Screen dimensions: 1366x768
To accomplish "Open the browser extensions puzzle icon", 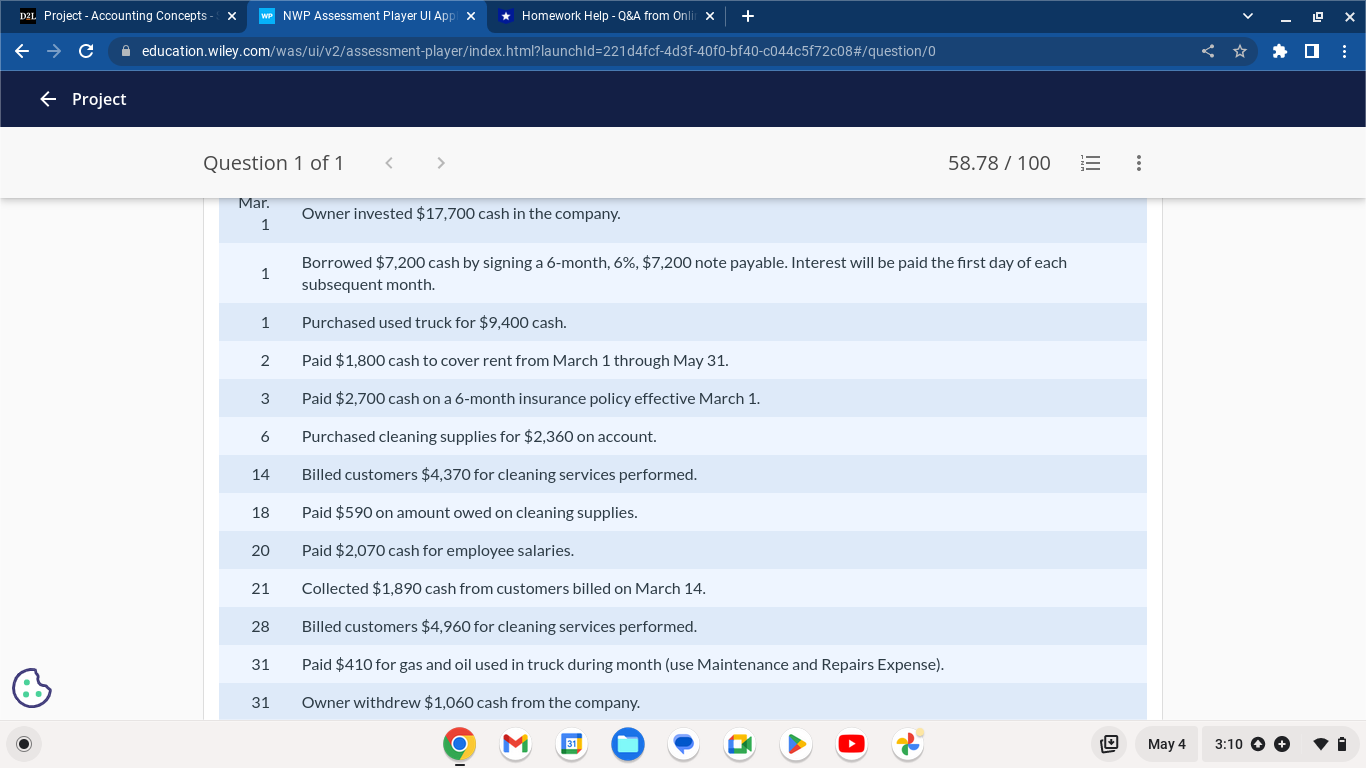I will pos(1280,51).
